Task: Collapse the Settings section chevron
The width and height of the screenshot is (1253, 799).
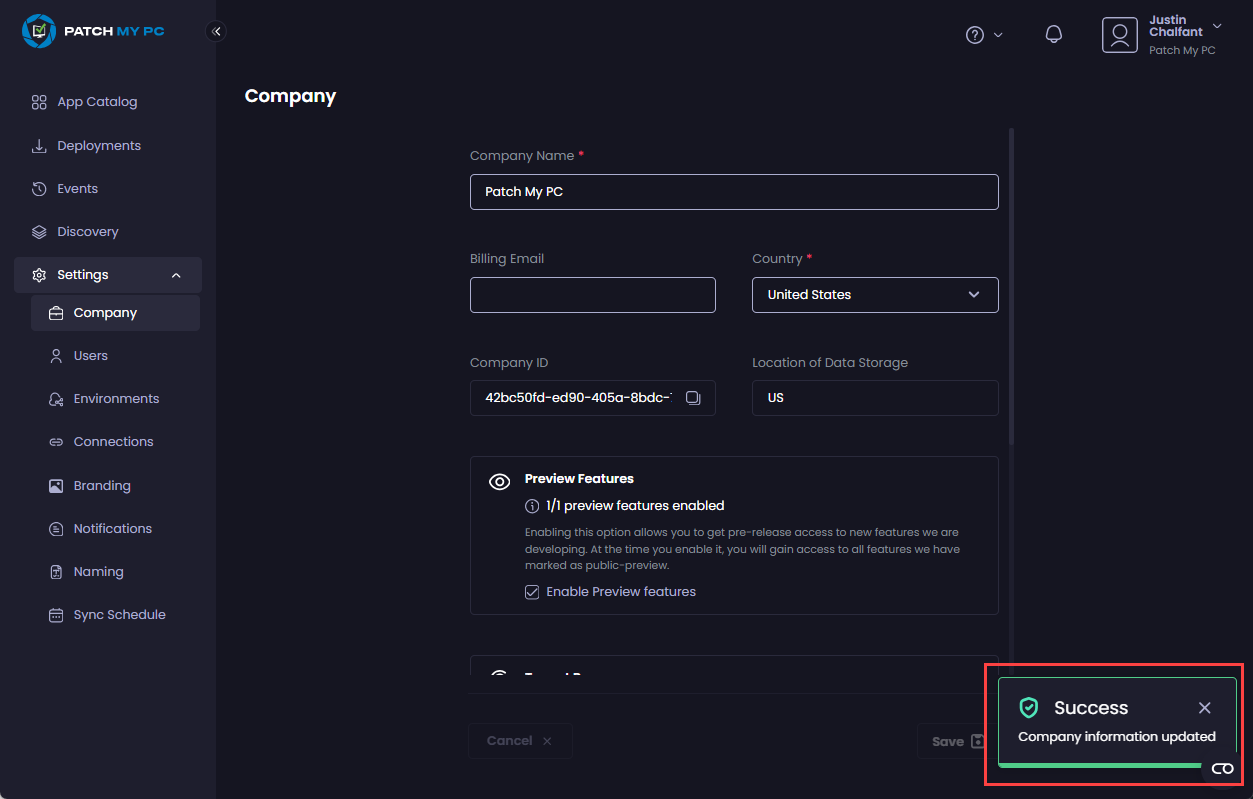Action: [x=176, y=274]
